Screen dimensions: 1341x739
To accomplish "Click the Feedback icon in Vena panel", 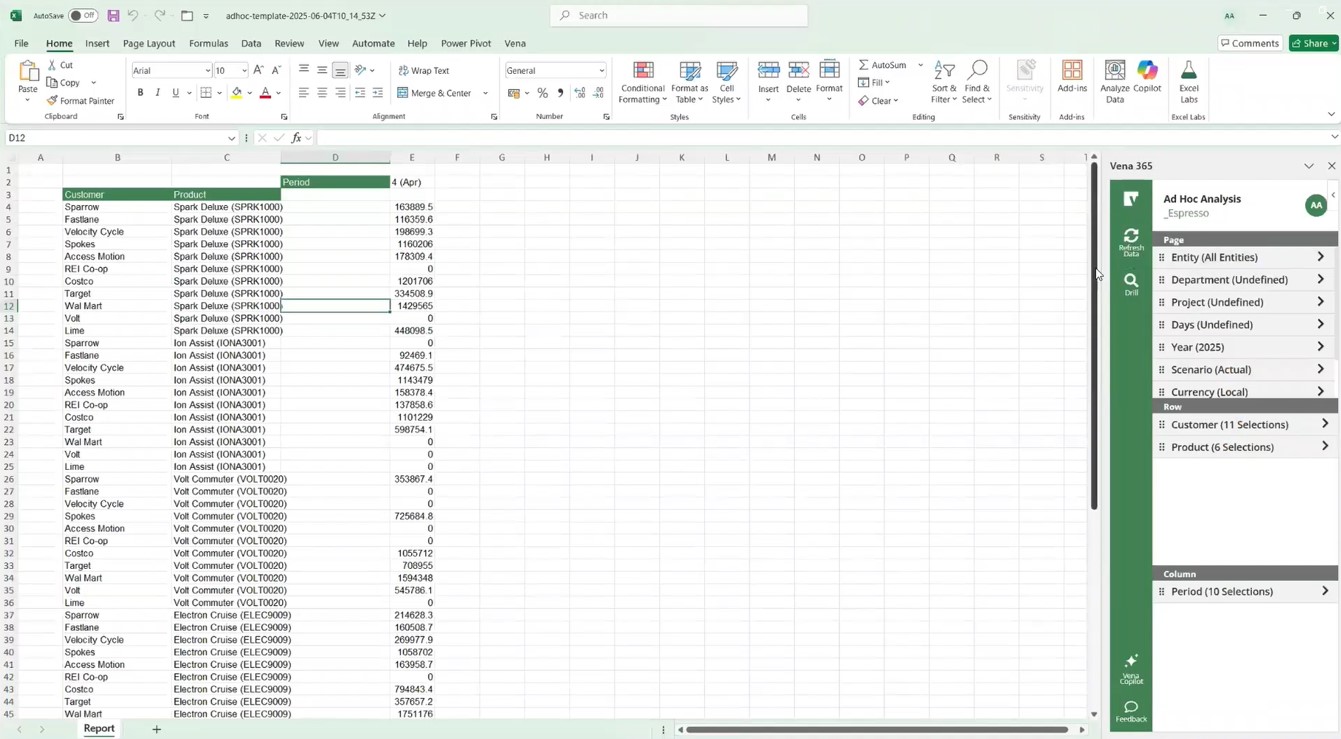I will [x=1131, y=711].
